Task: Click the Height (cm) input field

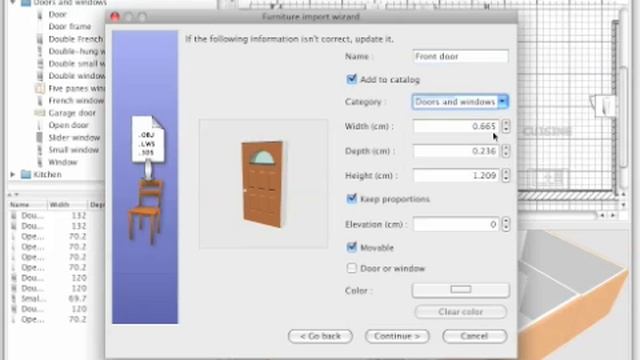Action: point(456,176)
